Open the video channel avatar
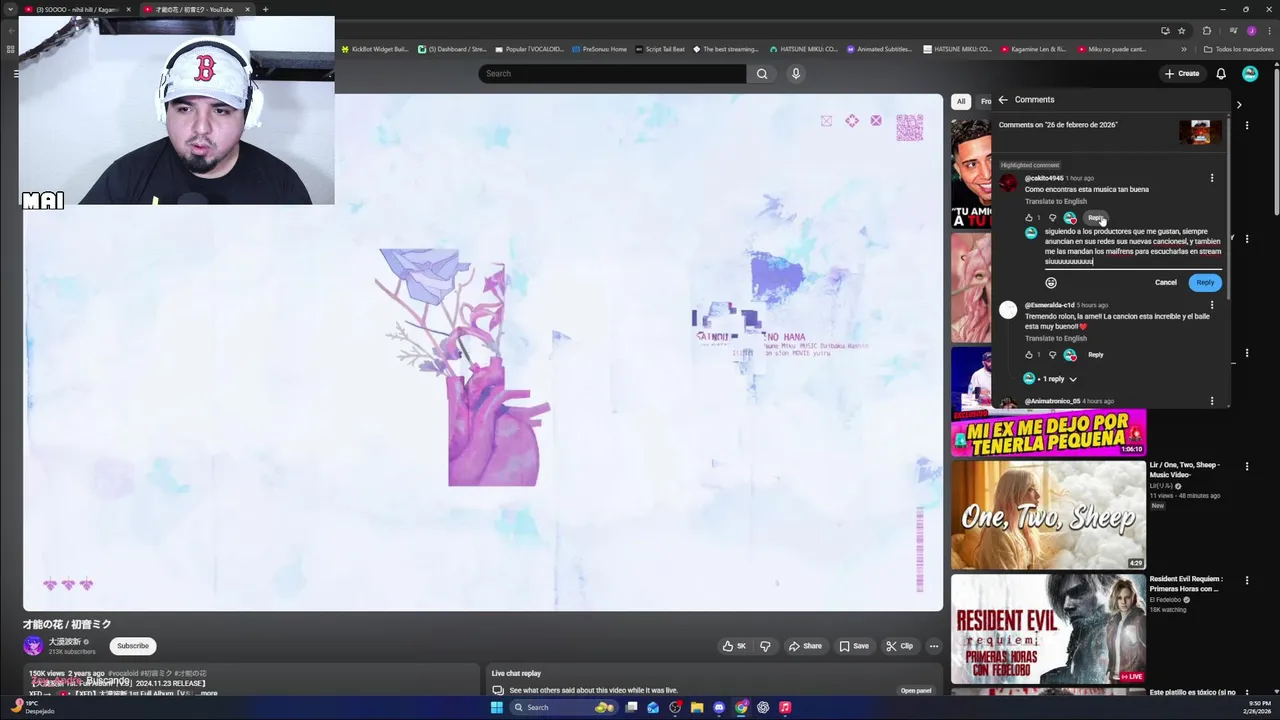 33,646
